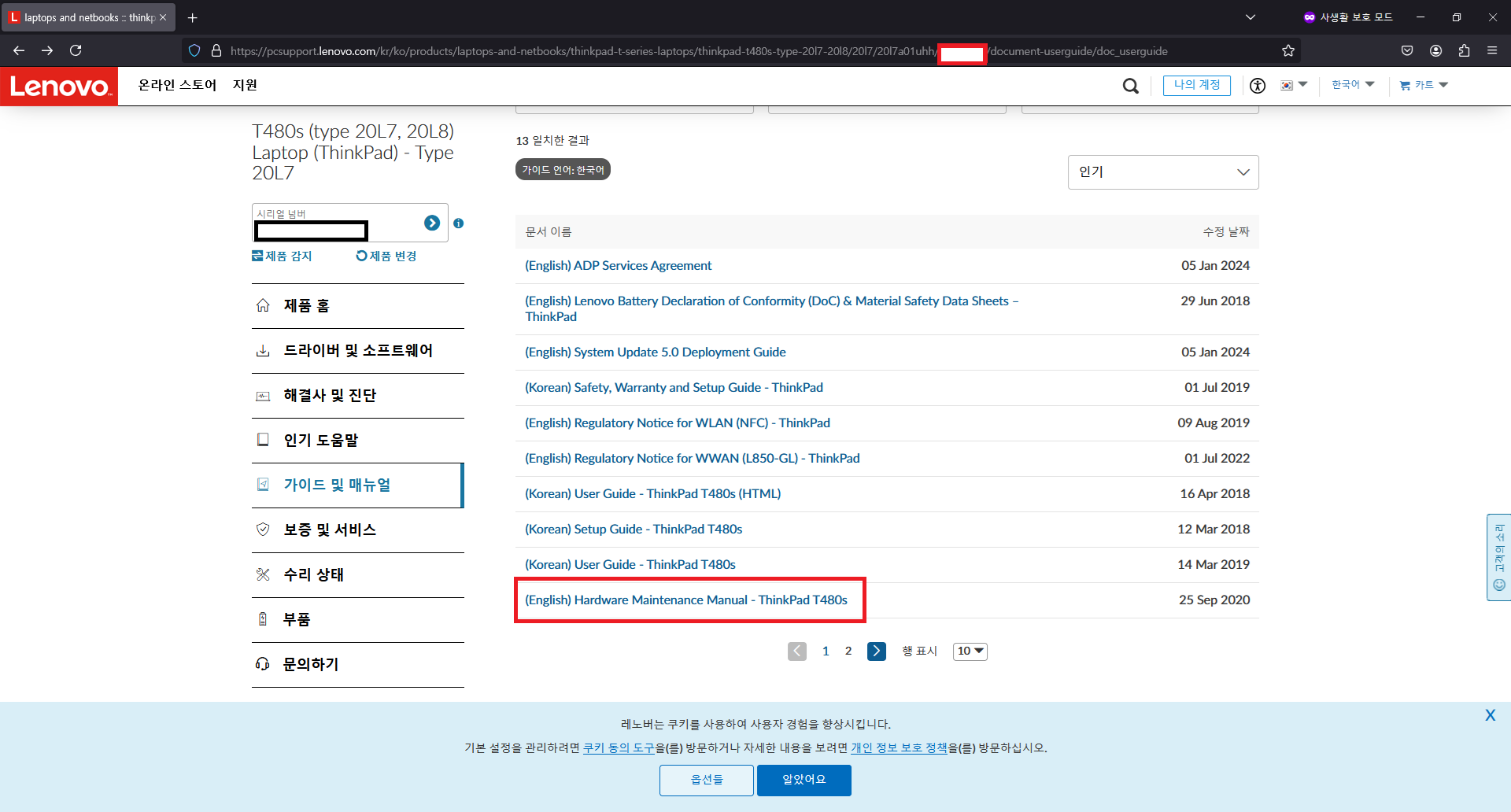Image resolution: width=1511 pixels, height=812 pixels.
Task: Click 제품 변경 change product link
Action: click(386, 256)
